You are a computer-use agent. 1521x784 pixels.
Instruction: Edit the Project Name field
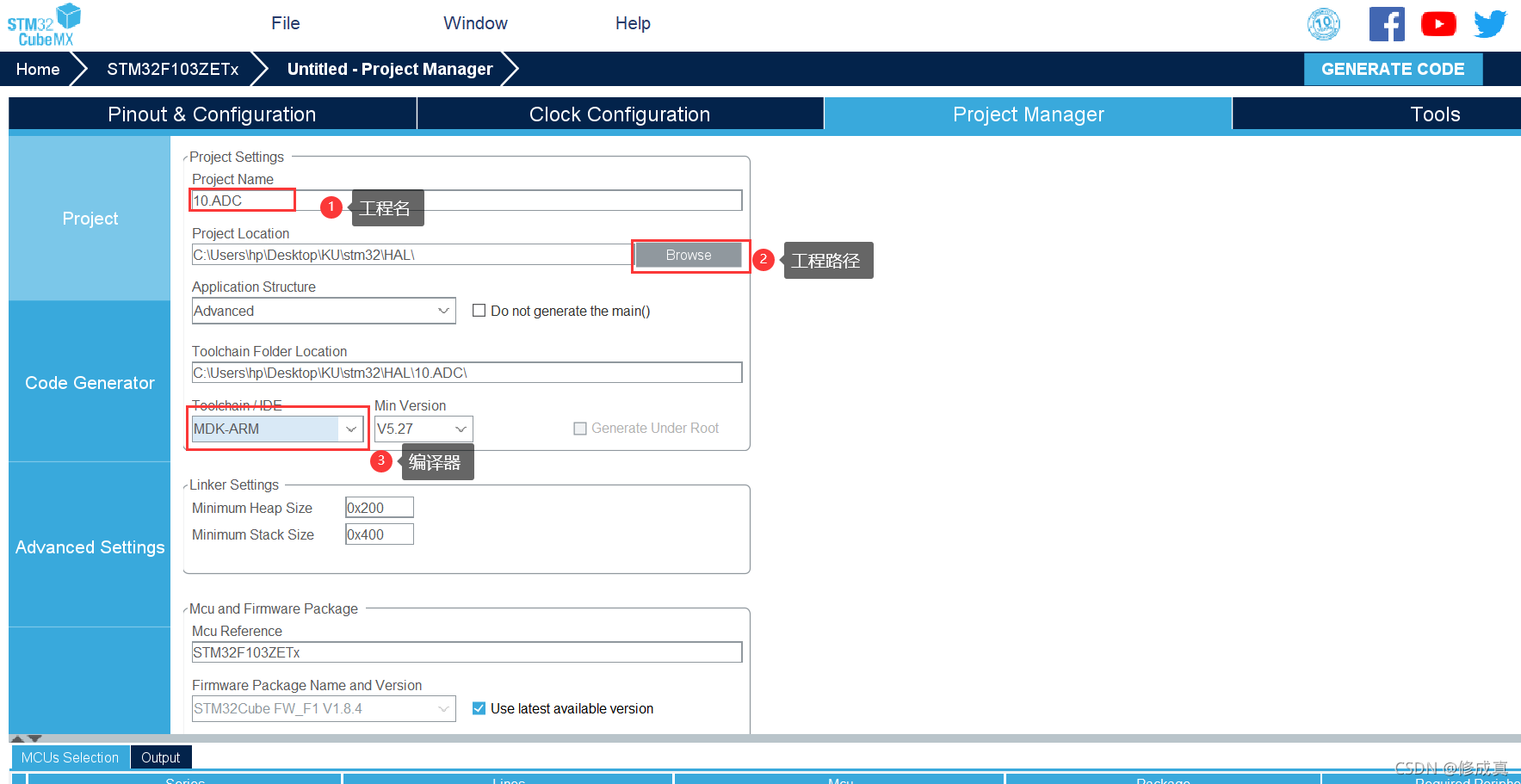coord(467,201)
